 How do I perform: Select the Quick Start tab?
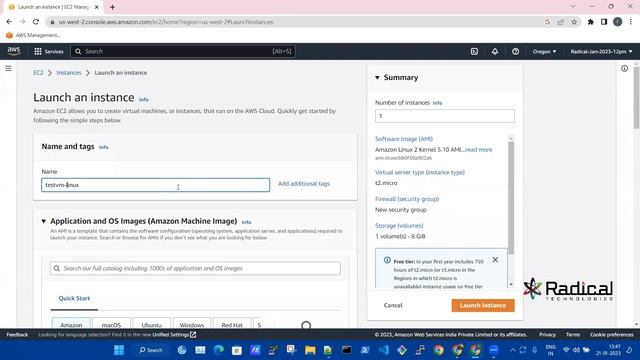[74, 298]
